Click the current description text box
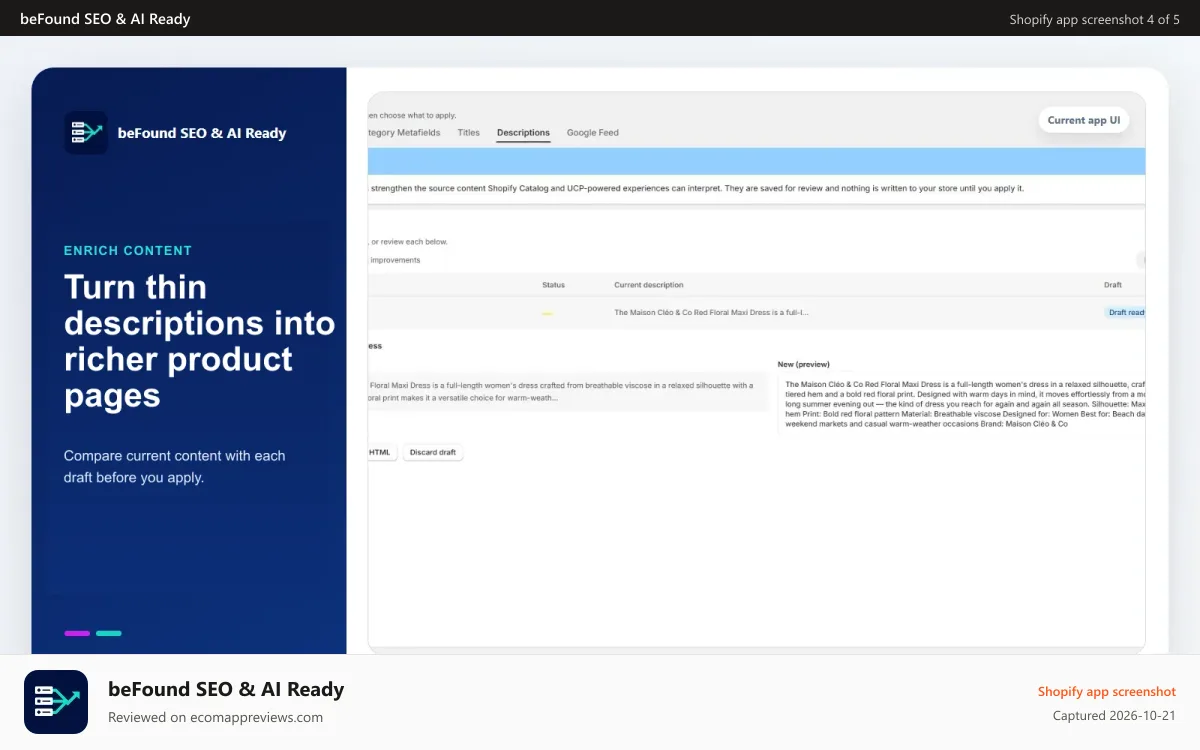The image size is (1200, 750). point(569,392)
